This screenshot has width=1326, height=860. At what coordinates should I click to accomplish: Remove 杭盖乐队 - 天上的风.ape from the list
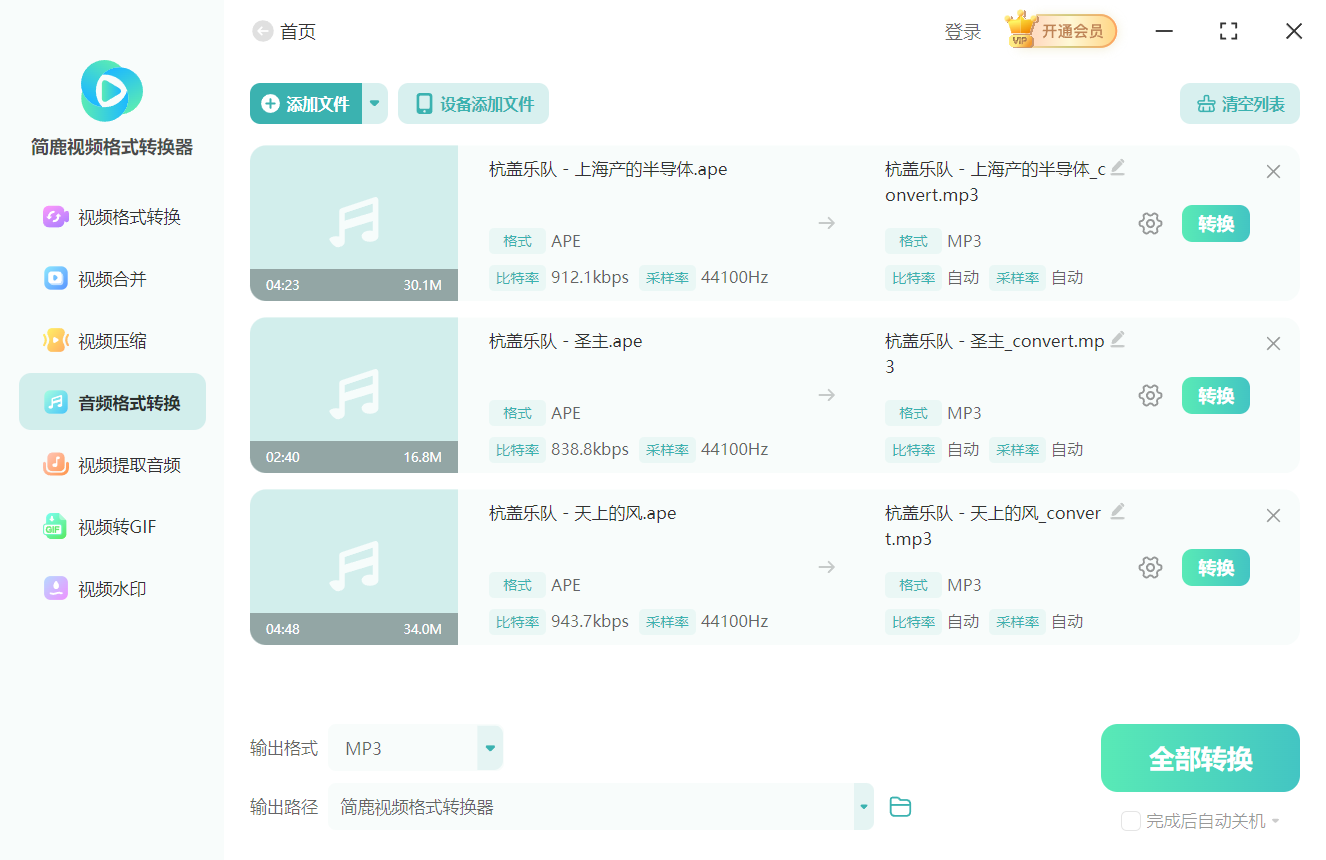point(1273,515)
